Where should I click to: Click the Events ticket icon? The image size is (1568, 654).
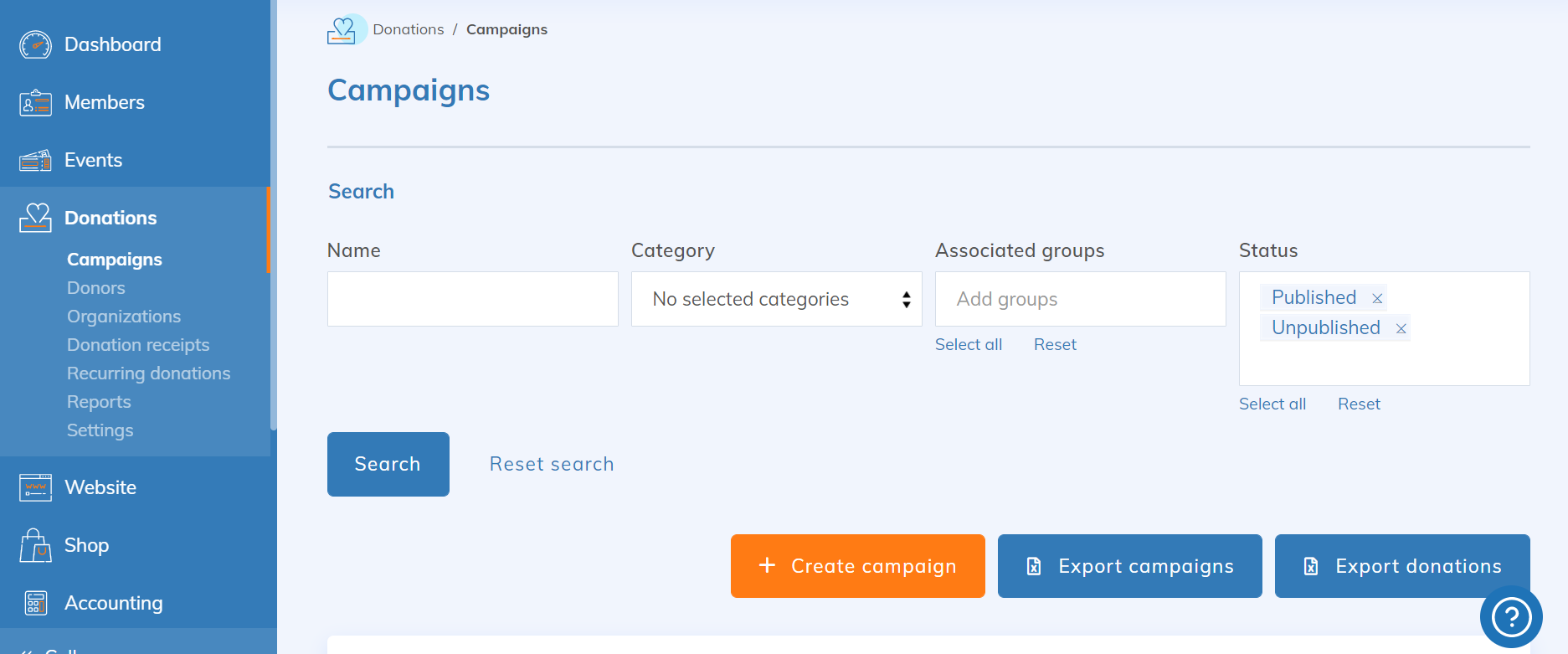coord(35,160)
